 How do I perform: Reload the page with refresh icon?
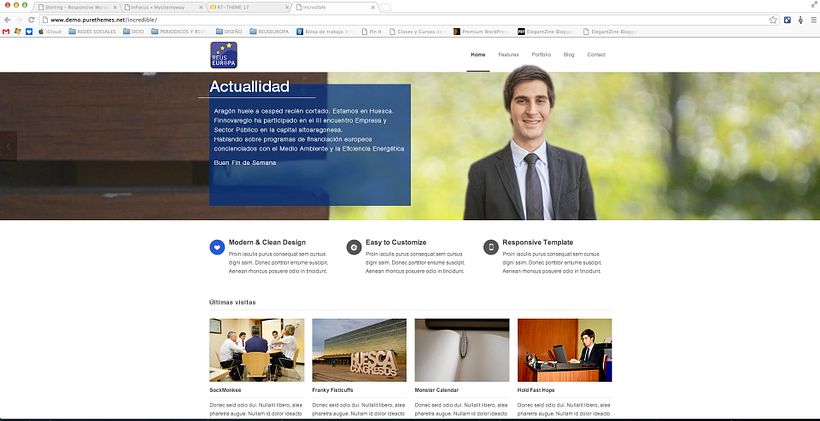point(31,20)
